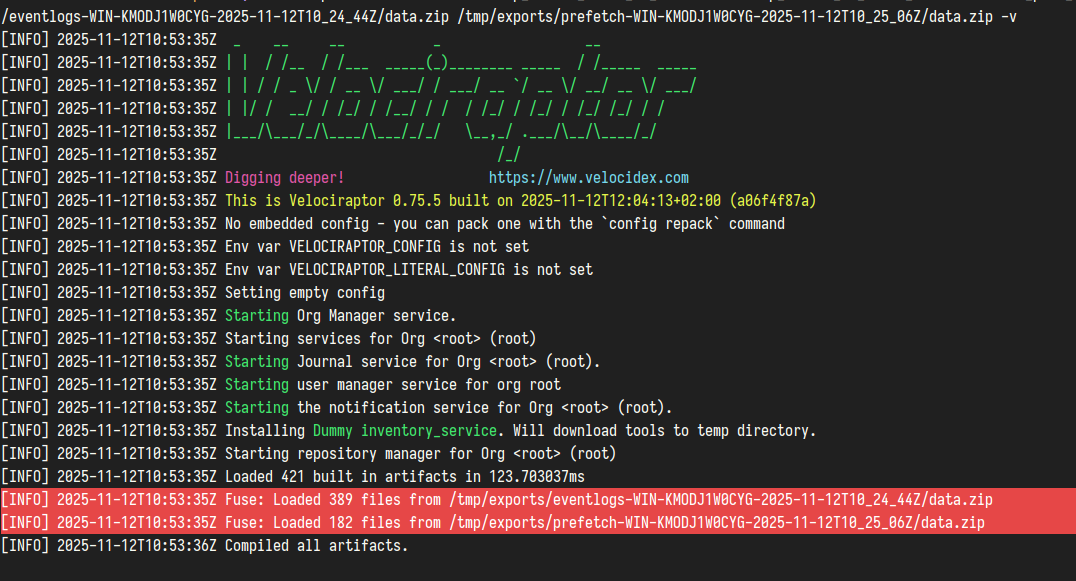This screenshot has width=1076, height=581.
Task: Click highlighted prefetch data.zip Fuse line
Action: point(604,522)
